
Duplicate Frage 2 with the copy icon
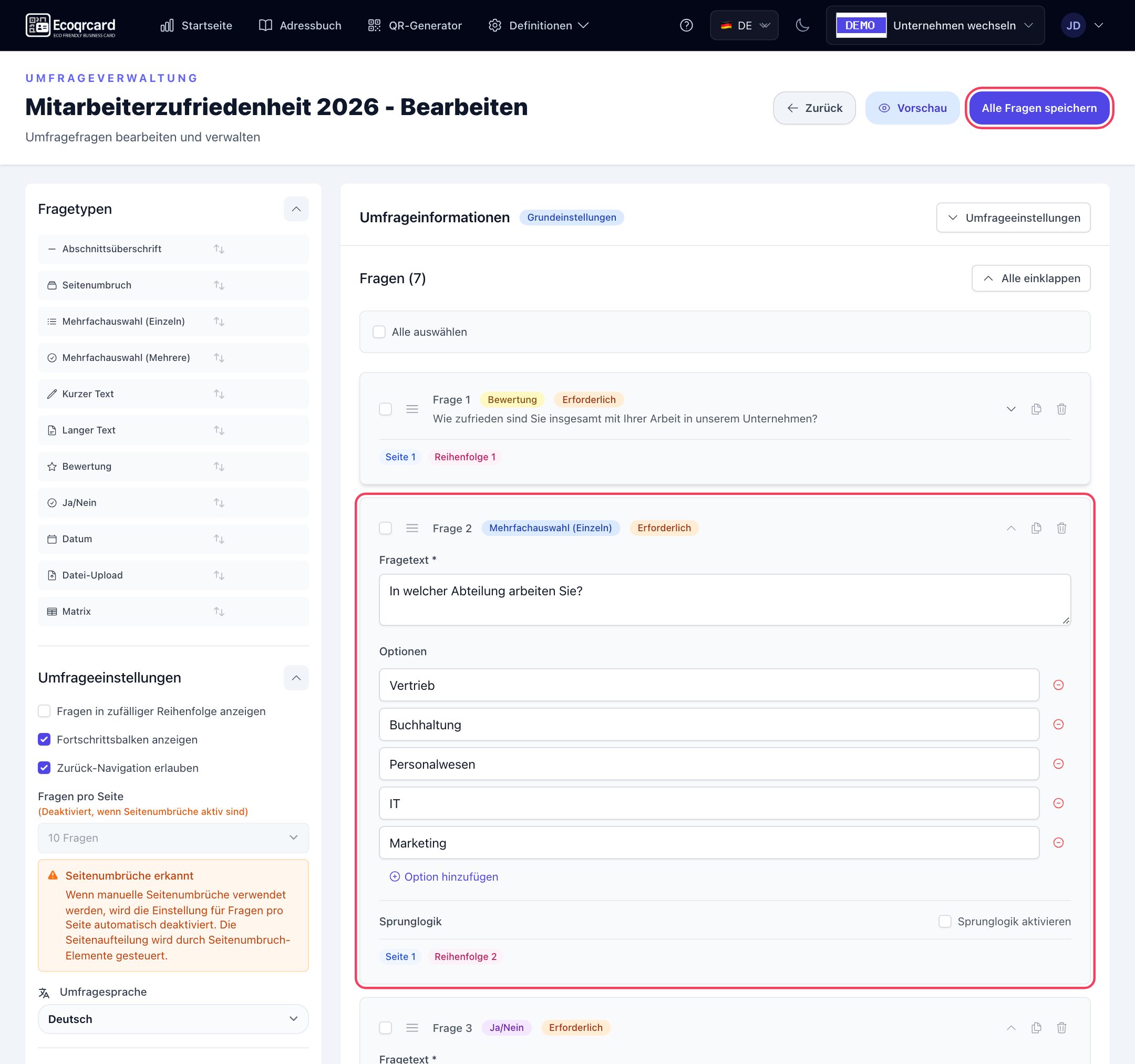click(x=1036, y=528)
